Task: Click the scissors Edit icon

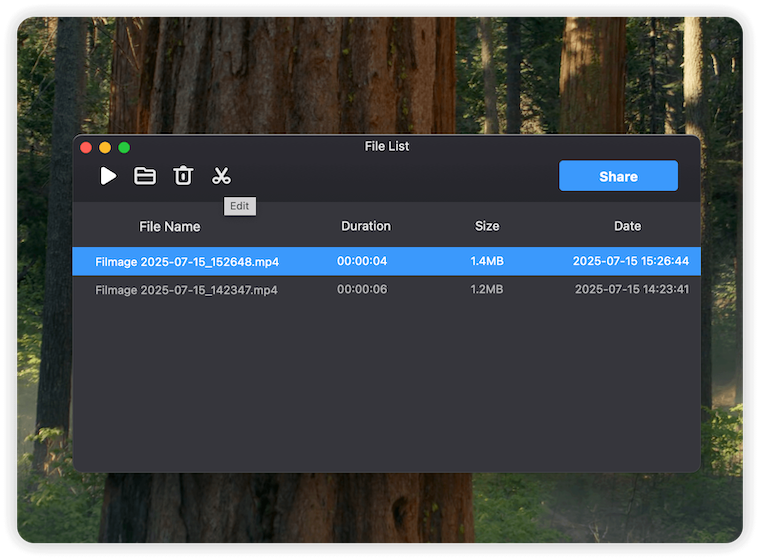Action: click(x=221, y=176)
